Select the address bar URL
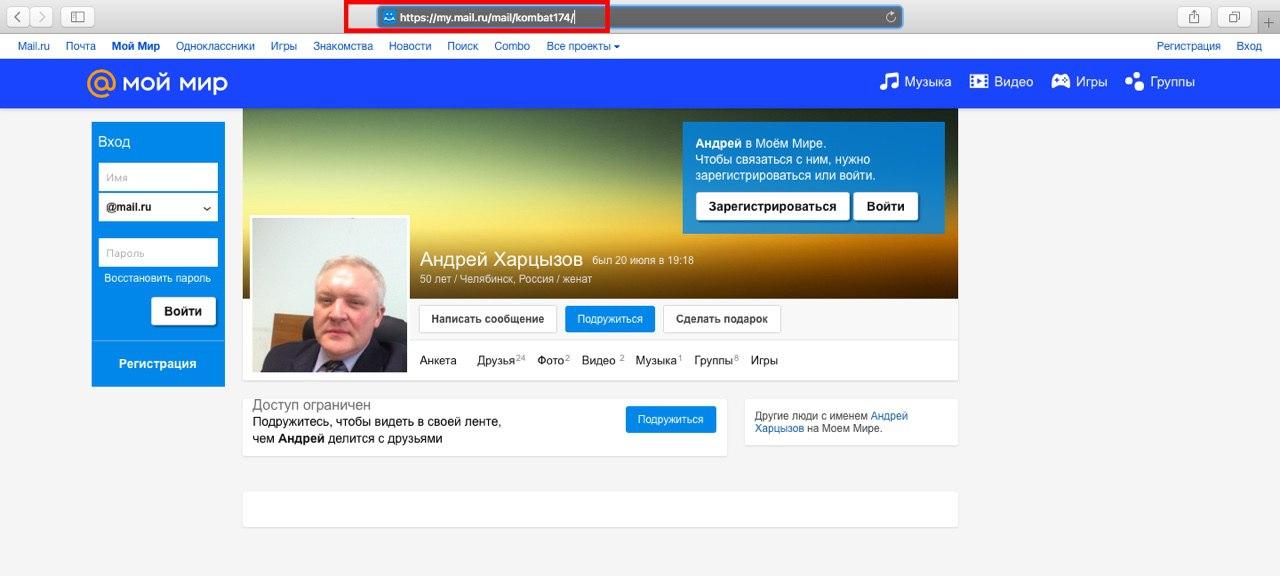Screen dimensions: 1280x576 click(487, 17)
